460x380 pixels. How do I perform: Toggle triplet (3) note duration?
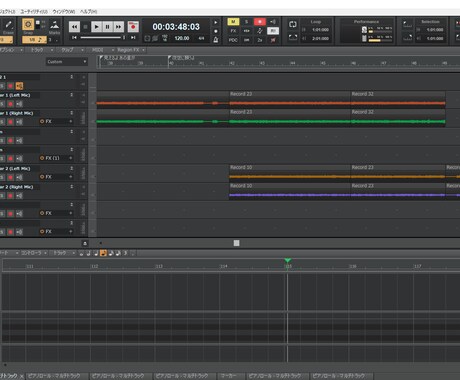125,253
